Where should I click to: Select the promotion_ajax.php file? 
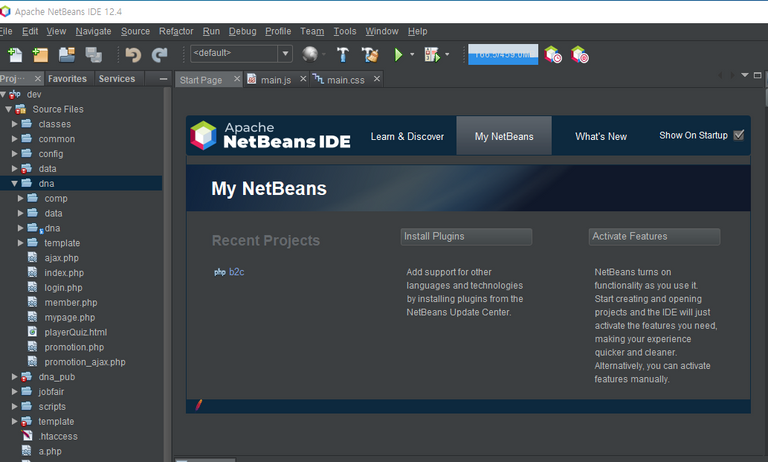coord(85,362)
